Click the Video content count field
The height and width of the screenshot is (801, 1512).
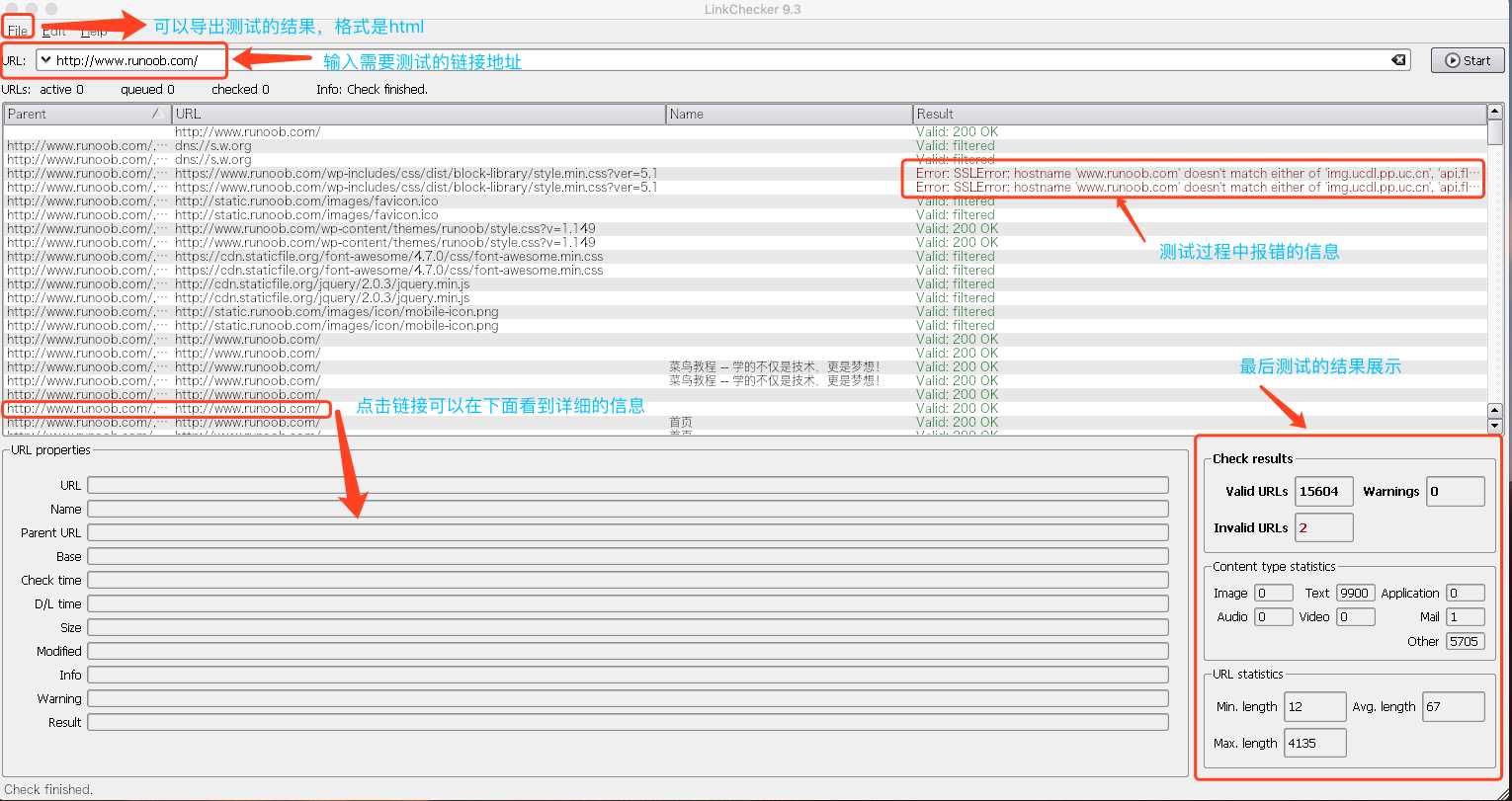pyautogui.click(x=1356, y=616)
